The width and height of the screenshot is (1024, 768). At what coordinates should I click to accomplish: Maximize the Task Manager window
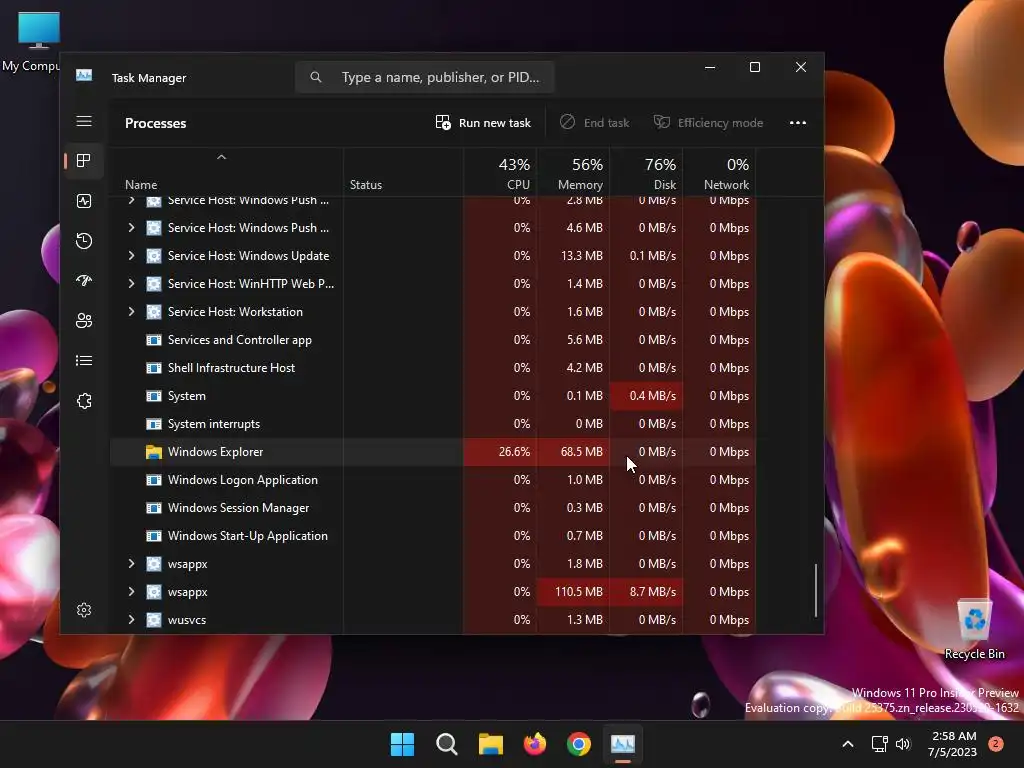755,67
